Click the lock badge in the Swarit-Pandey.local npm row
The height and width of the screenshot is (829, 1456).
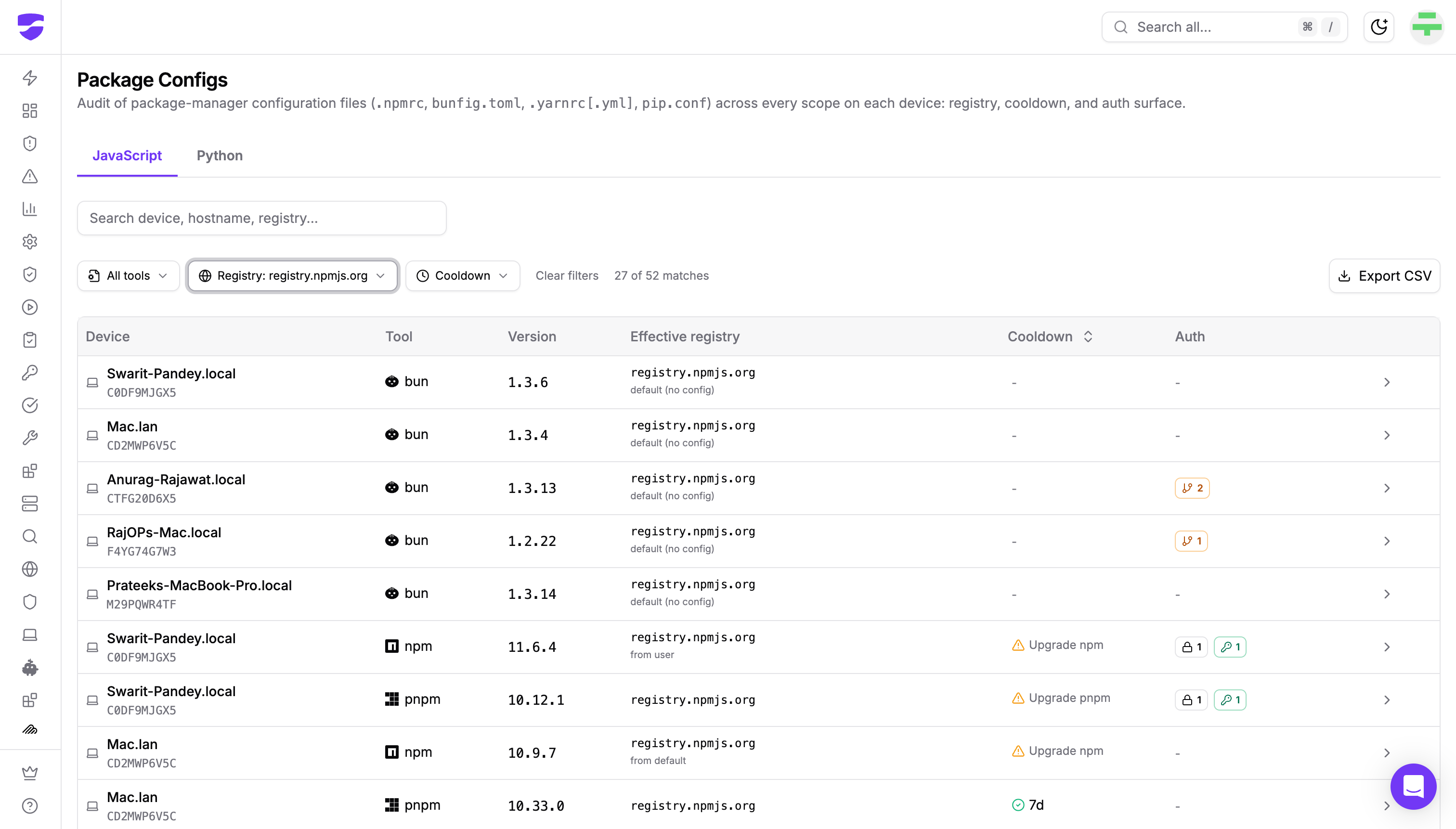click(x=1191, y=647)
